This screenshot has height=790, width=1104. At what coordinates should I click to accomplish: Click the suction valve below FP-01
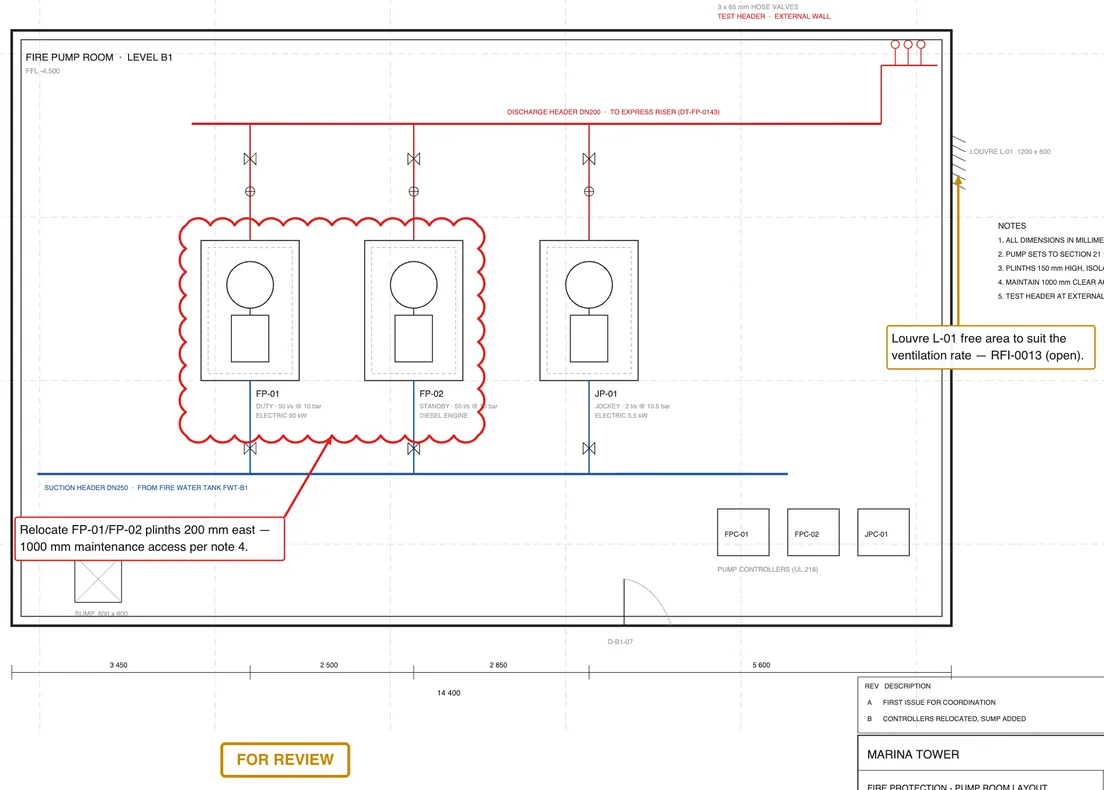250,449
